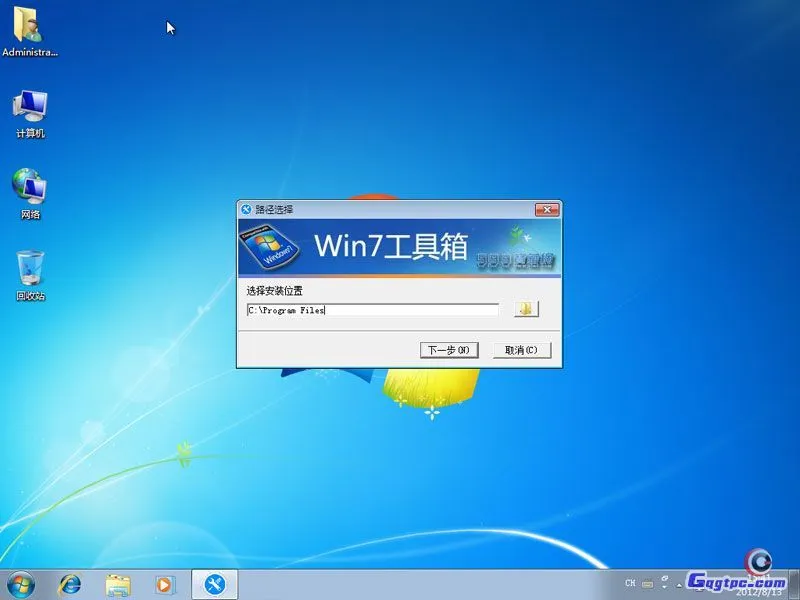800x600 pixels.
Task: Select the 计算机 desktop icon
Action: [29, 113]
